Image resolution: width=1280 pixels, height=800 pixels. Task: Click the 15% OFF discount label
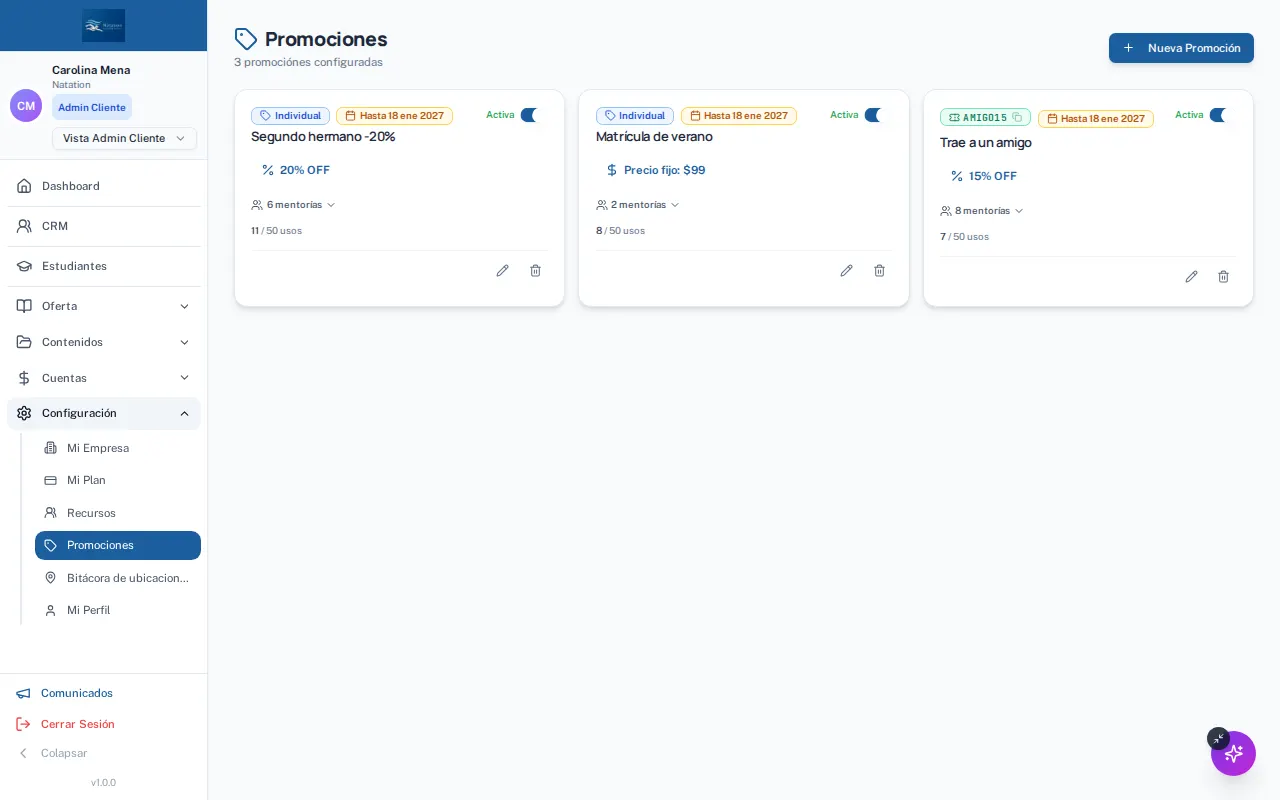984,176
